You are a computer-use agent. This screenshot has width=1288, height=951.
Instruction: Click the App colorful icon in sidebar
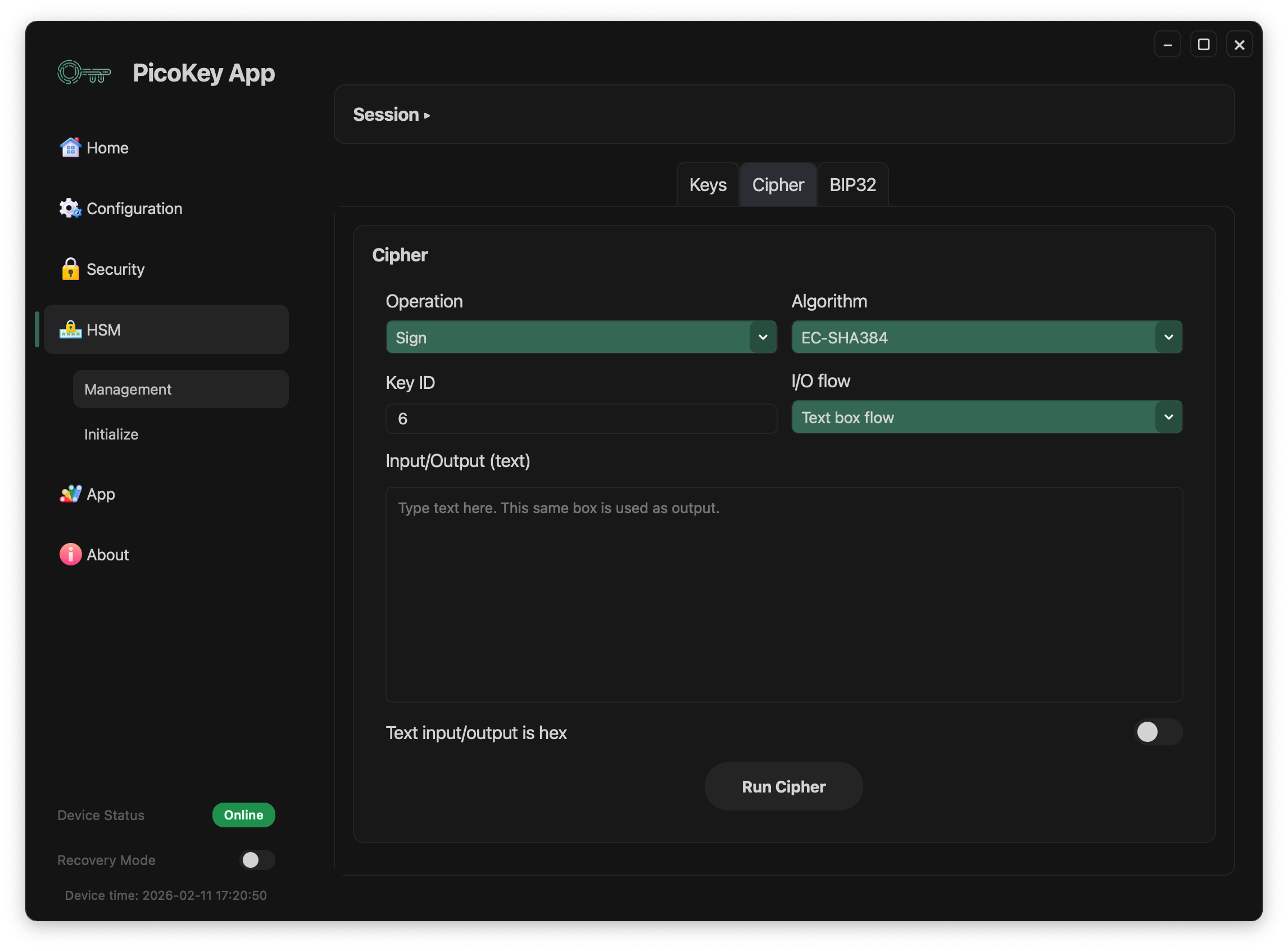click(70, 494)
